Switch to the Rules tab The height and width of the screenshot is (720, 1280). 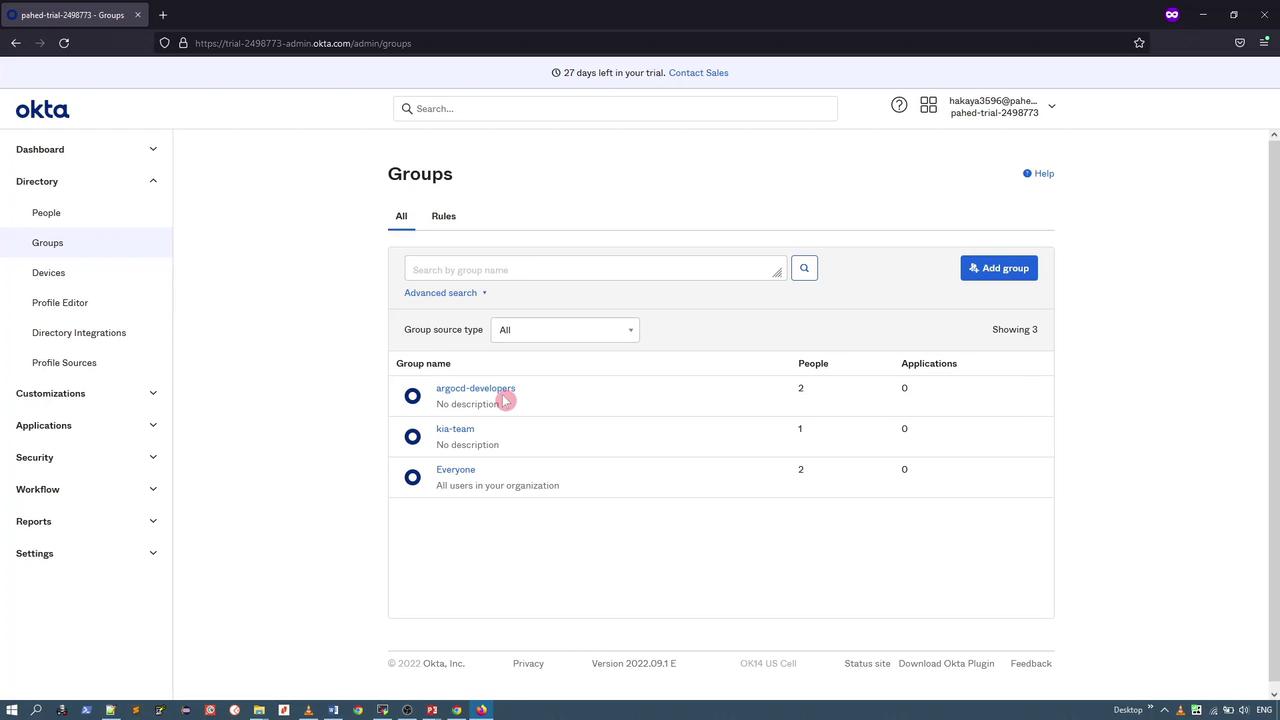tap(443, 216)
